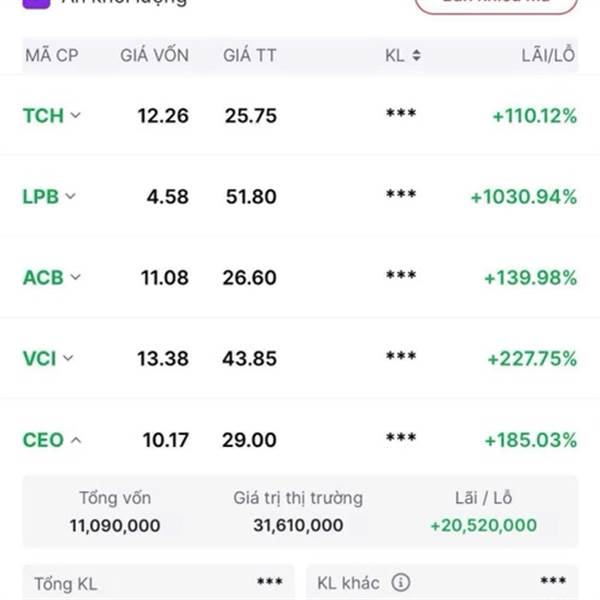Select the ACB stock ticker

42,278
